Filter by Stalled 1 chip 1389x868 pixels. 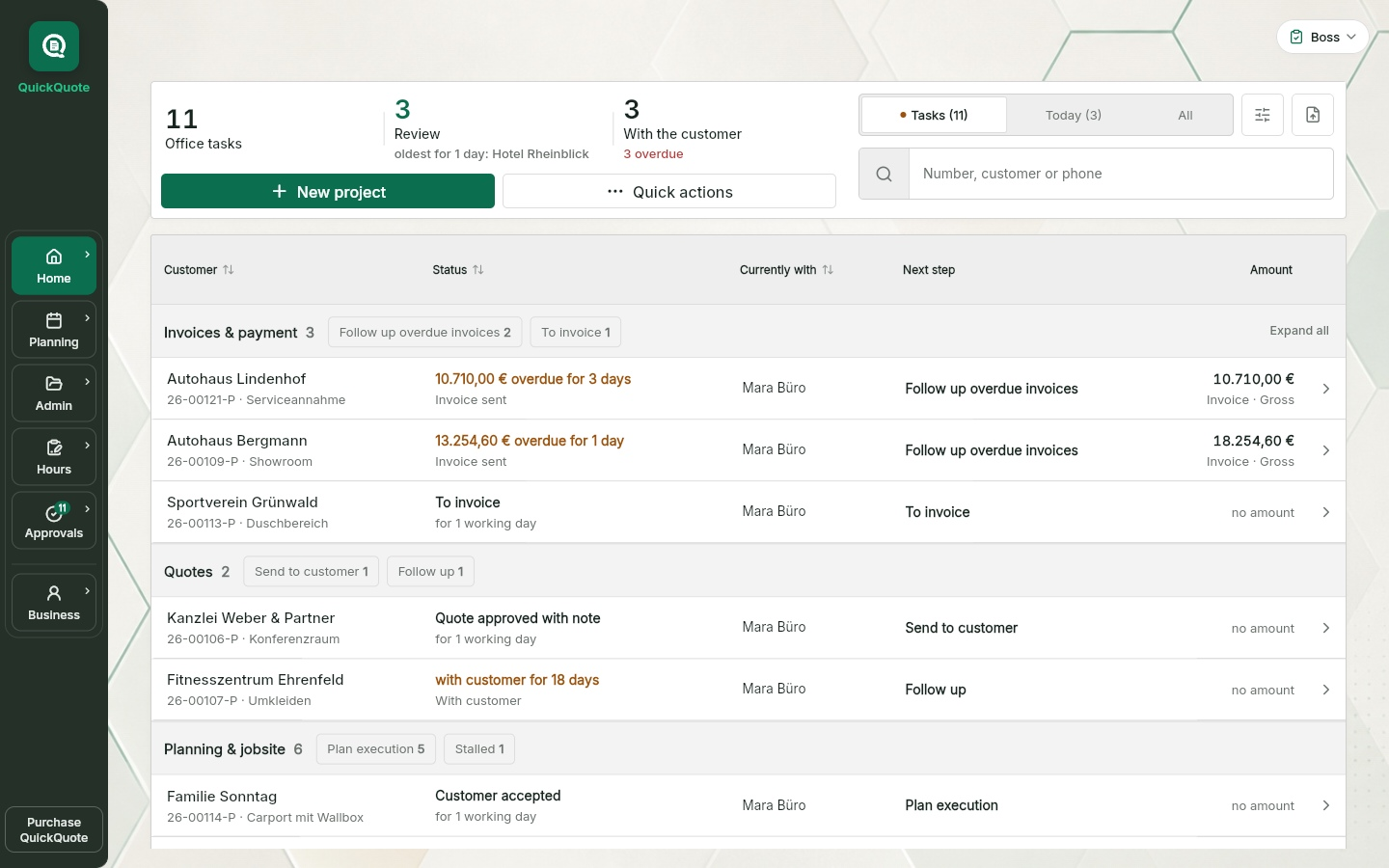[x=479, y=749]
